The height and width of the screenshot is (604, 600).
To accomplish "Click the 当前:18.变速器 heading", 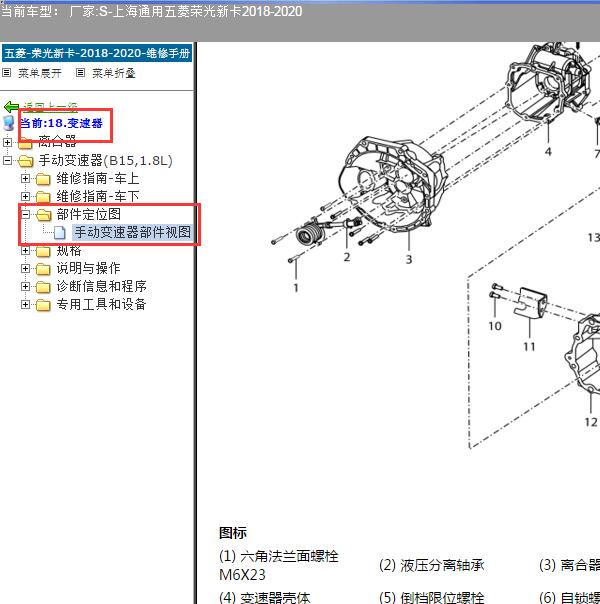I will 61,123.
